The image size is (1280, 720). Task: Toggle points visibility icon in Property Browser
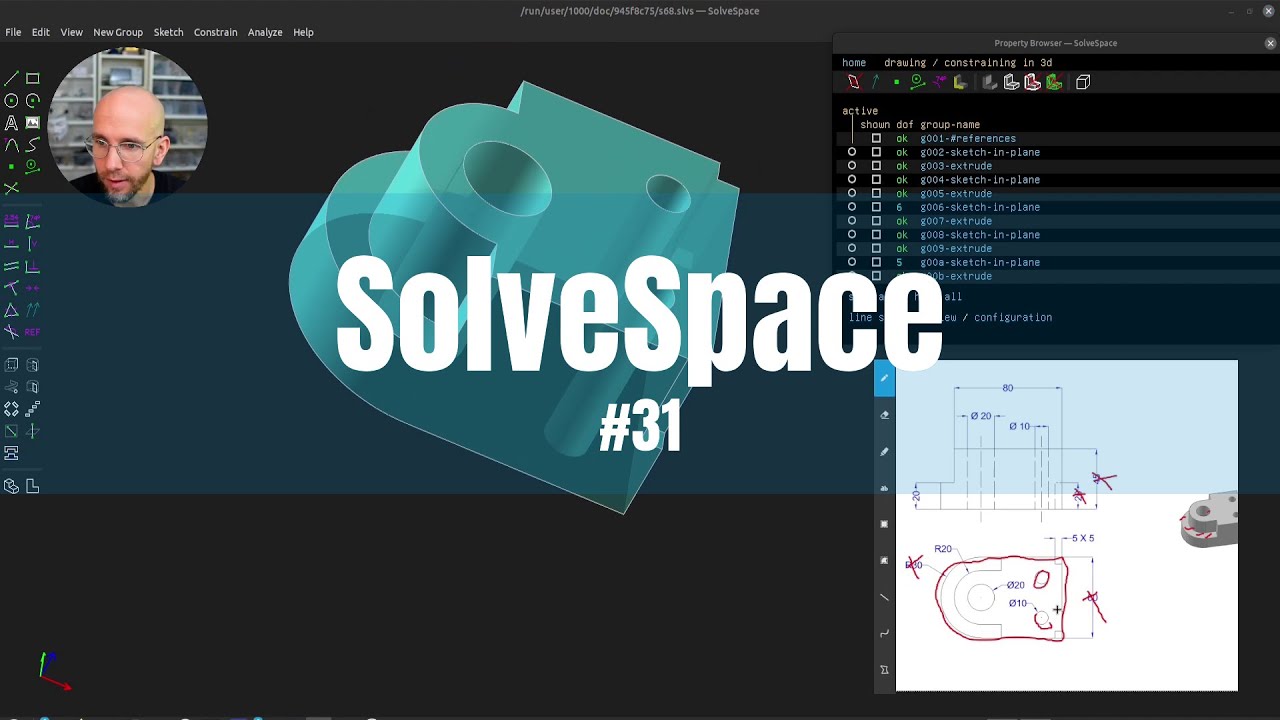tap(897, 82)
